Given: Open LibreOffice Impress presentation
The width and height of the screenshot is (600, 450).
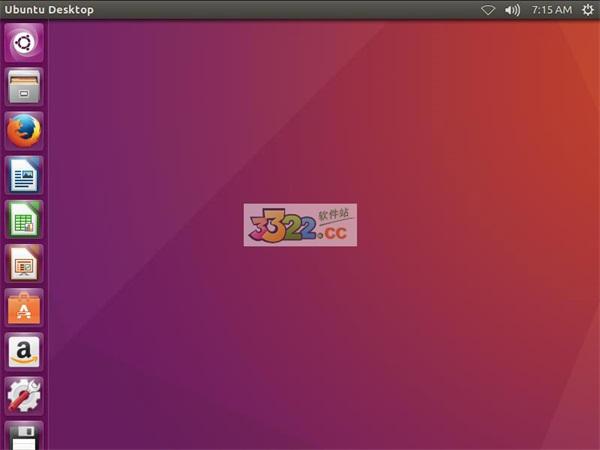Looking at the screenshot, I should tap(24, 263).
